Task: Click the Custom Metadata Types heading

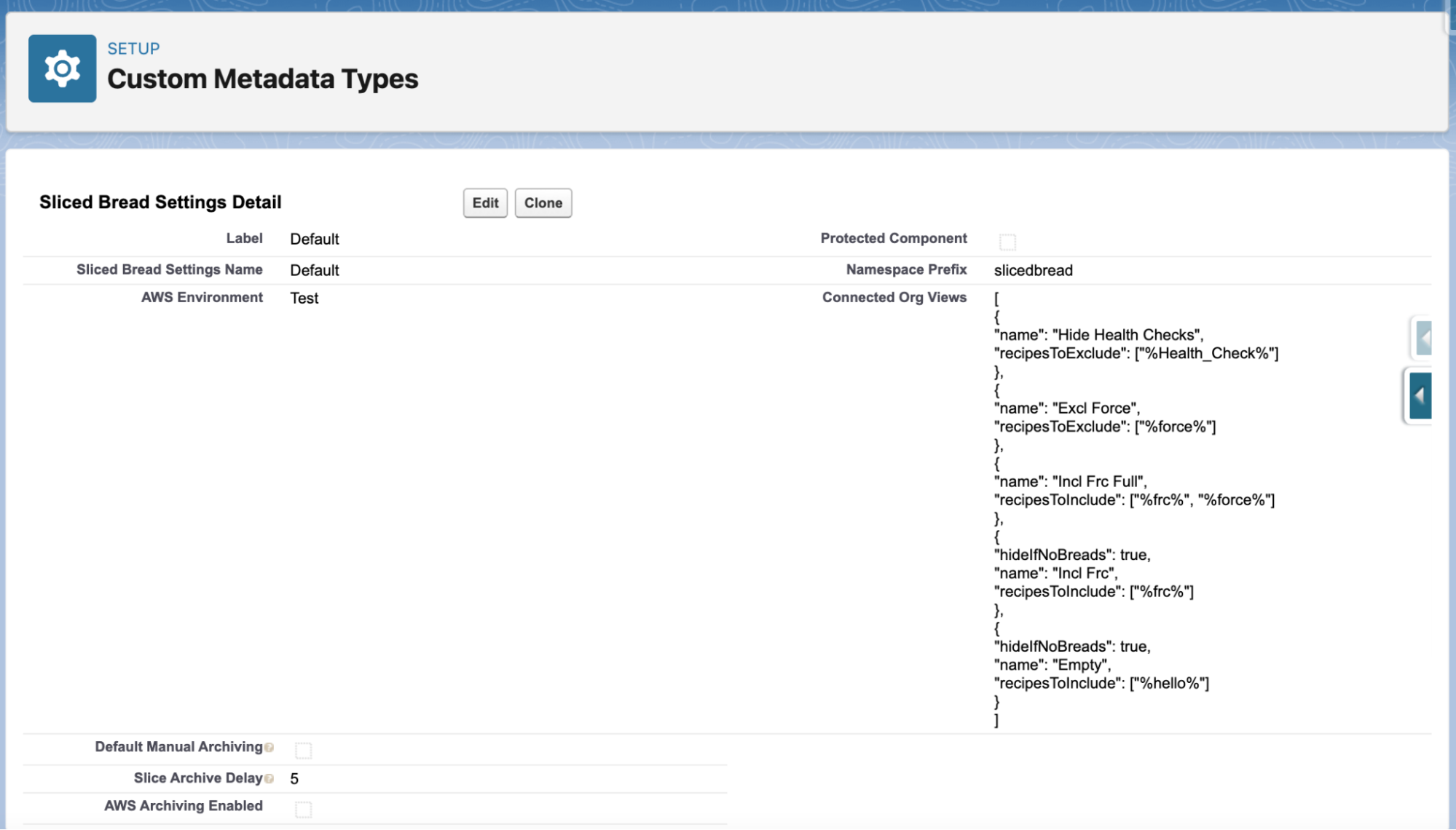Action: click(x=262, y=79)
